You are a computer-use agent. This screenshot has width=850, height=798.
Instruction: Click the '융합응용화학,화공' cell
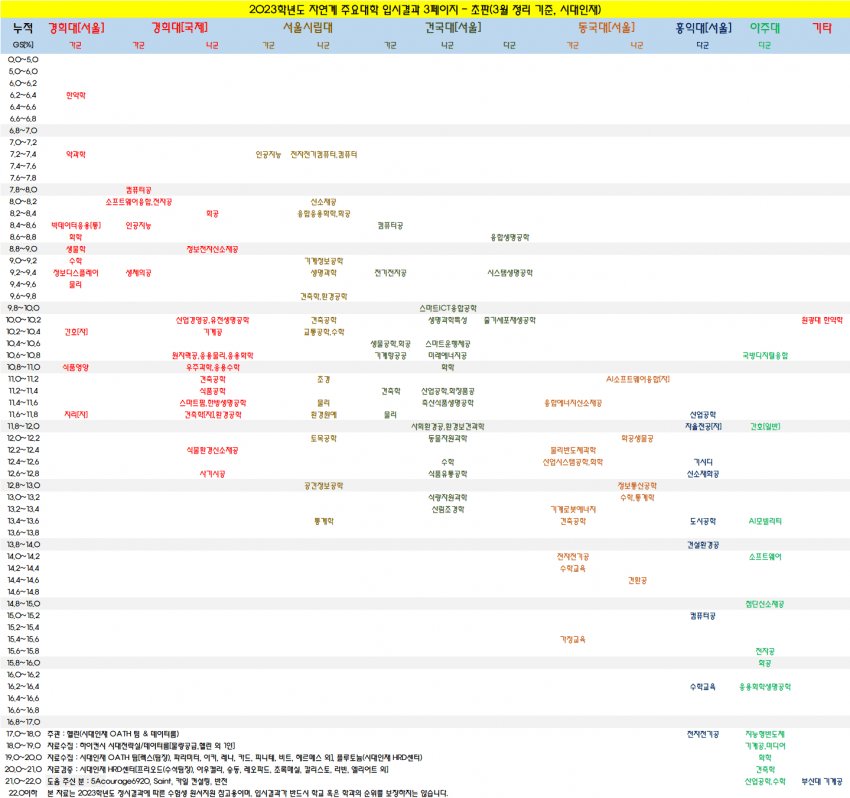(x=324, y=214)
